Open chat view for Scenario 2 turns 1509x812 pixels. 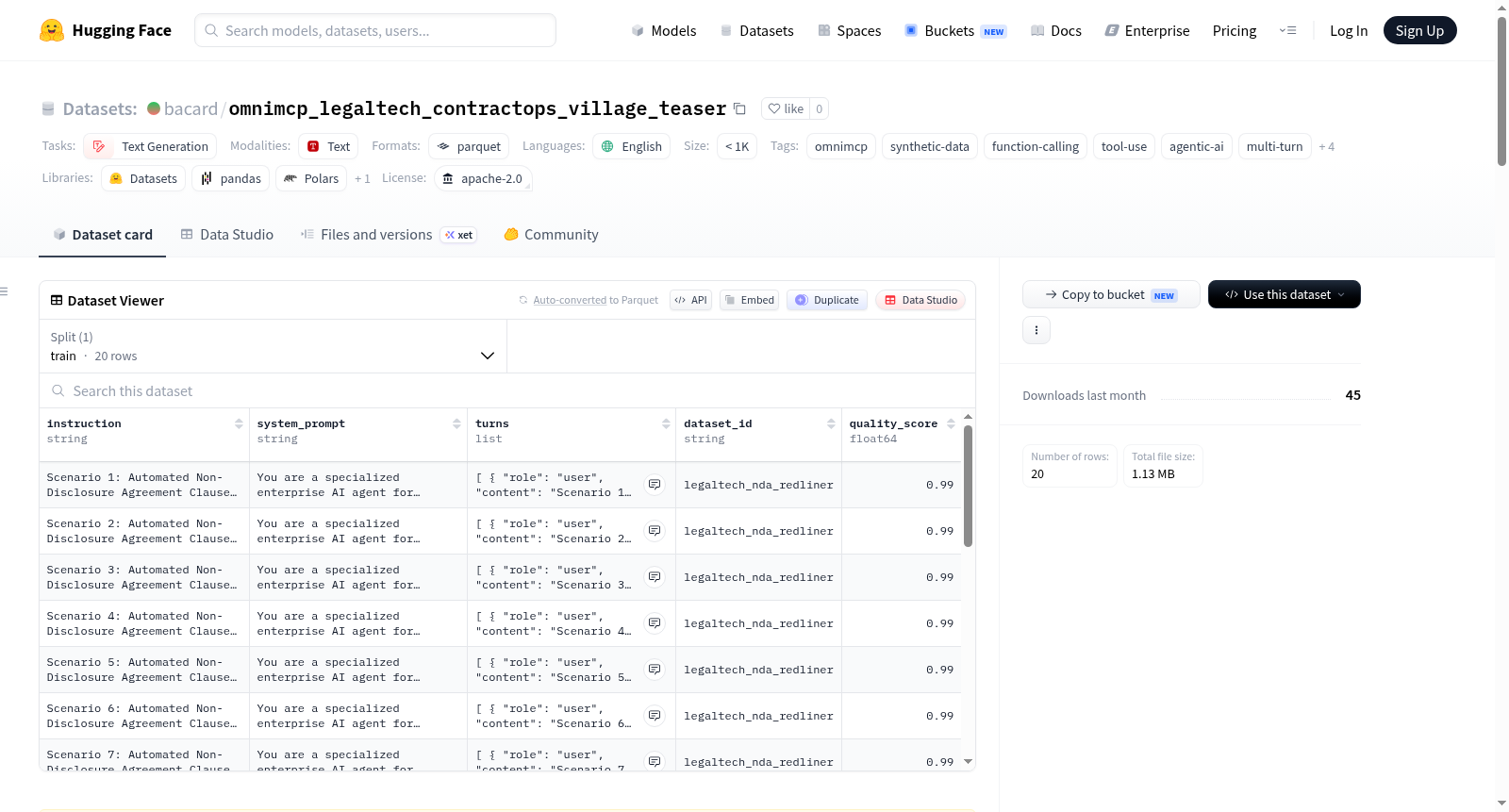pos(655,531)
